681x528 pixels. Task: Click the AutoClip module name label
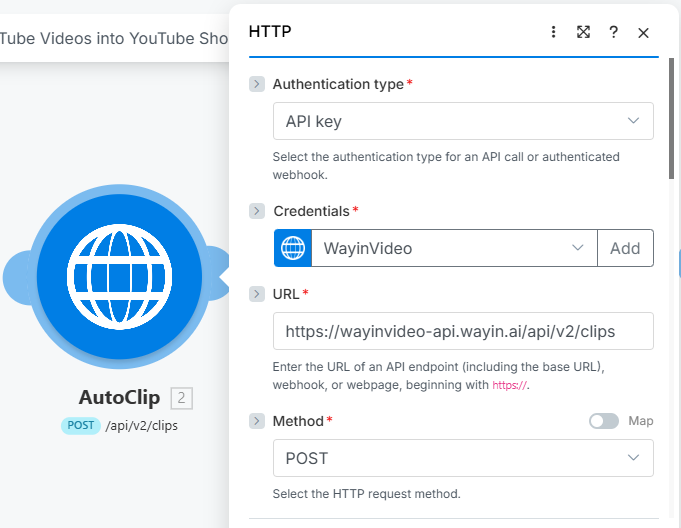tap(119, 397)
